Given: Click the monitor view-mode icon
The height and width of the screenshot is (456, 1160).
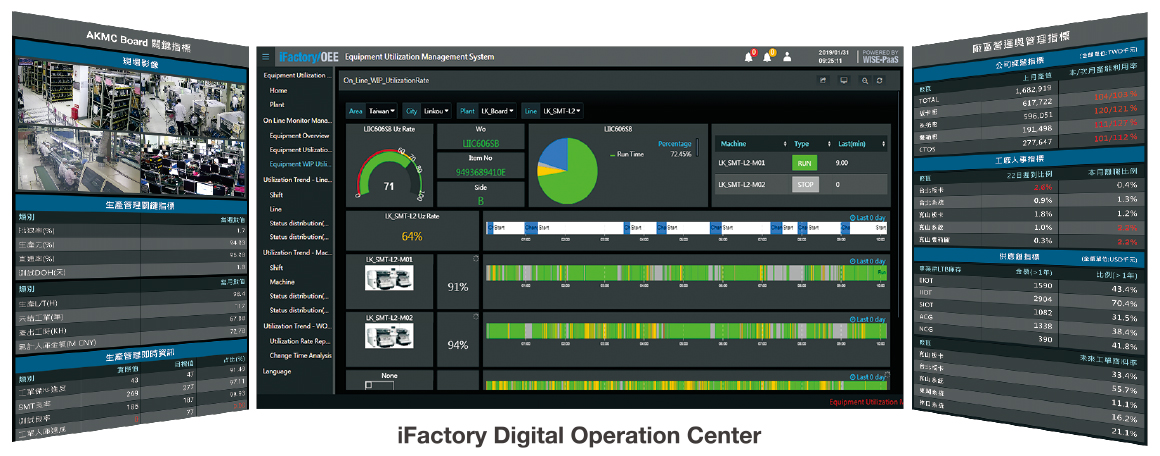Looking at the screenshot, I should (843, 80).
